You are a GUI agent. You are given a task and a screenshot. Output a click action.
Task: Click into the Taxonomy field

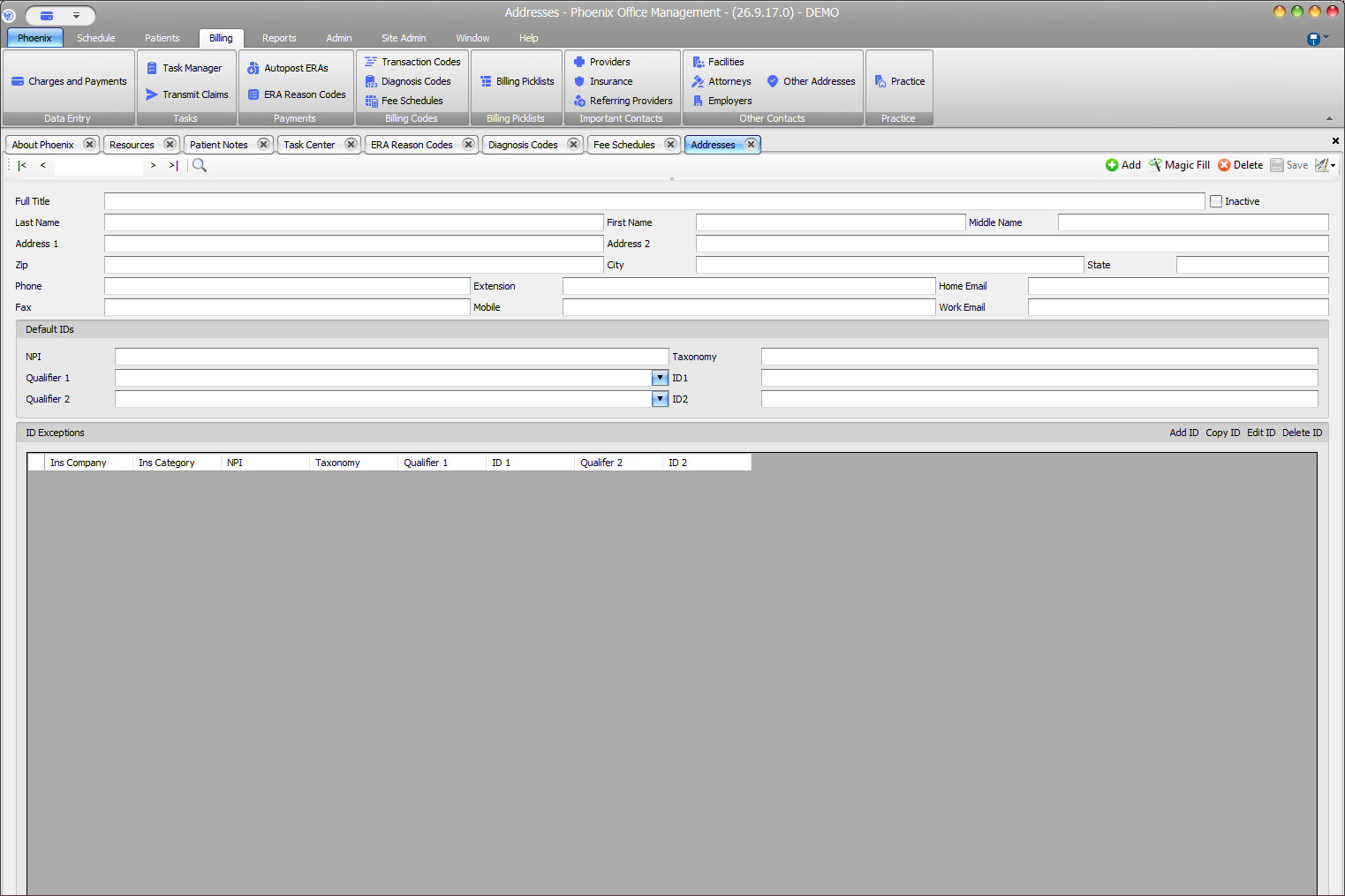coord(1039,357)
